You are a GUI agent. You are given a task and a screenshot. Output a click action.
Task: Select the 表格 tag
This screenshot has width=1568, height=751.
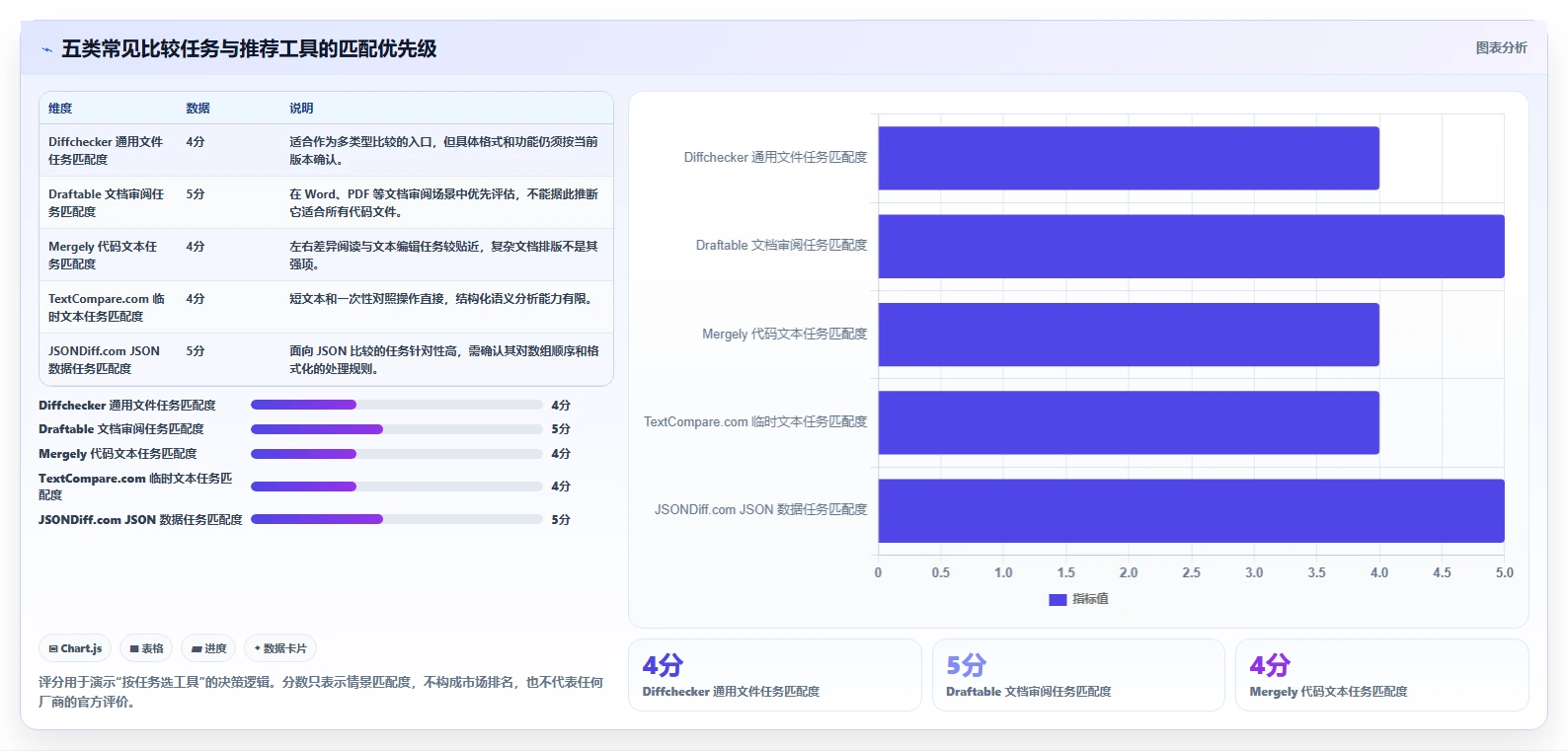[147, 648]
